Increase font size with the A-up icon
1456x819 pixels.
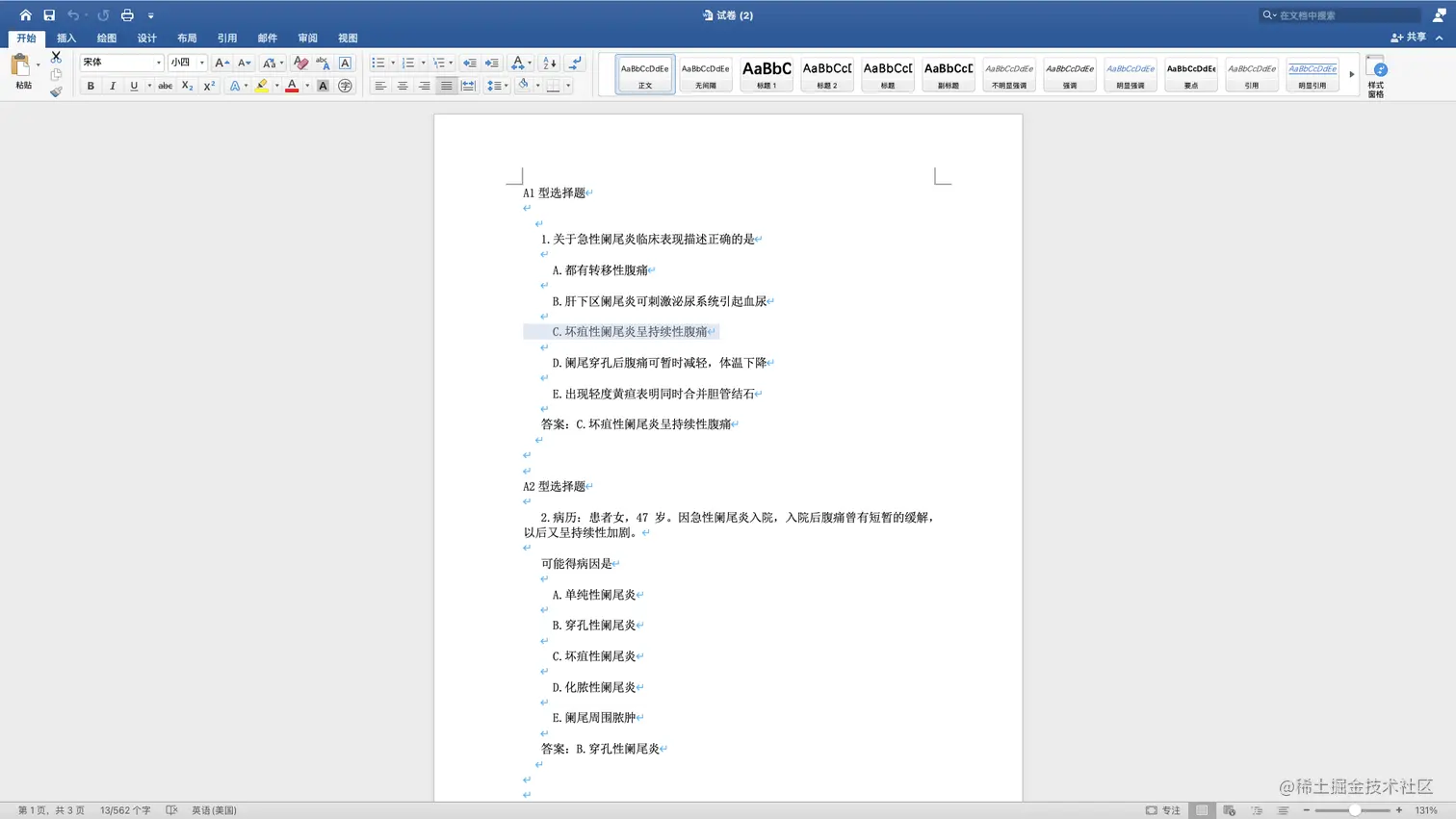pyautogui.click(x=221, y=63)
